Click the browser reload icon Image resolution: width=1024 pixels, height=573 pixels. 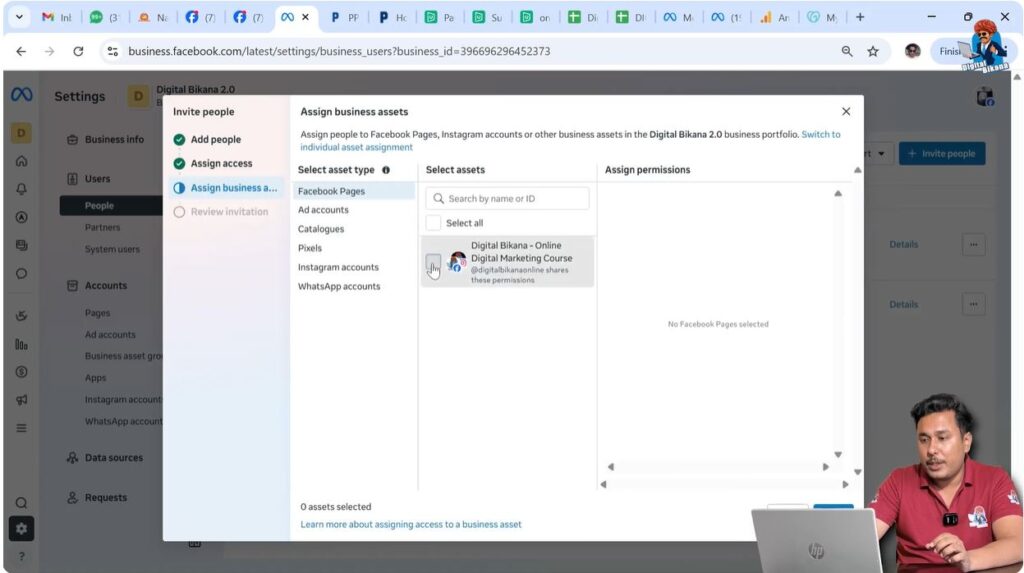78,51
